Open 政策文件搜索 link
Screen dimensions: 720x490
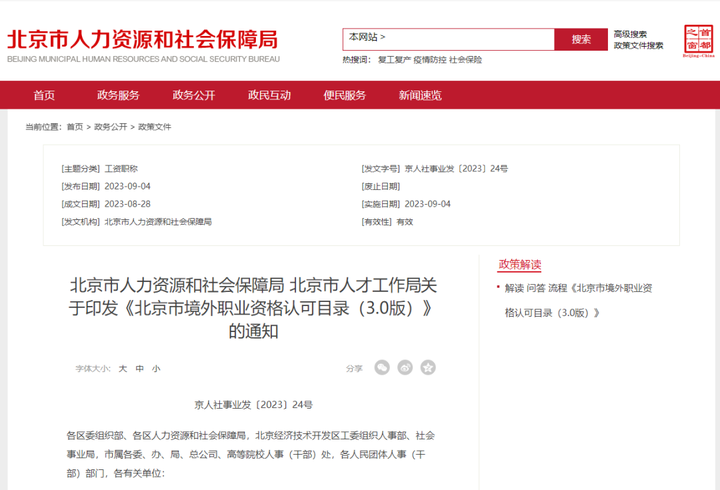(638, 45)
